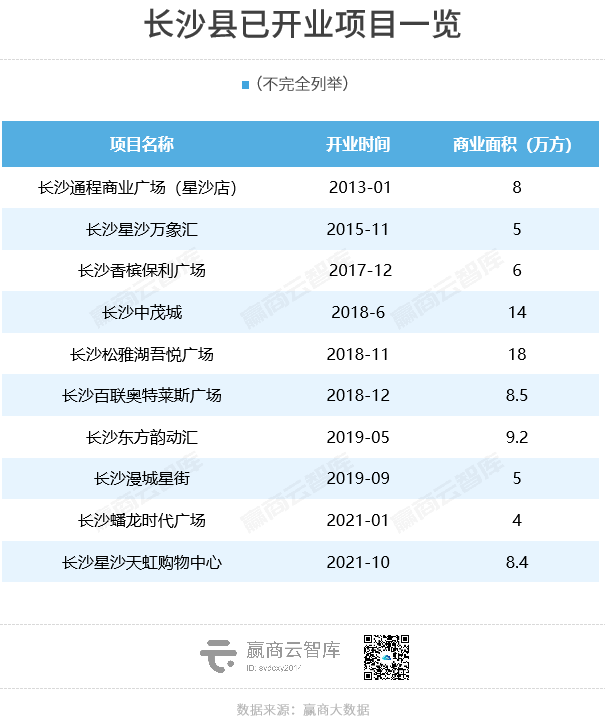
Task: Select 长沙松雅湖吾悦广场 project name
Action: (x=142, y=355)
